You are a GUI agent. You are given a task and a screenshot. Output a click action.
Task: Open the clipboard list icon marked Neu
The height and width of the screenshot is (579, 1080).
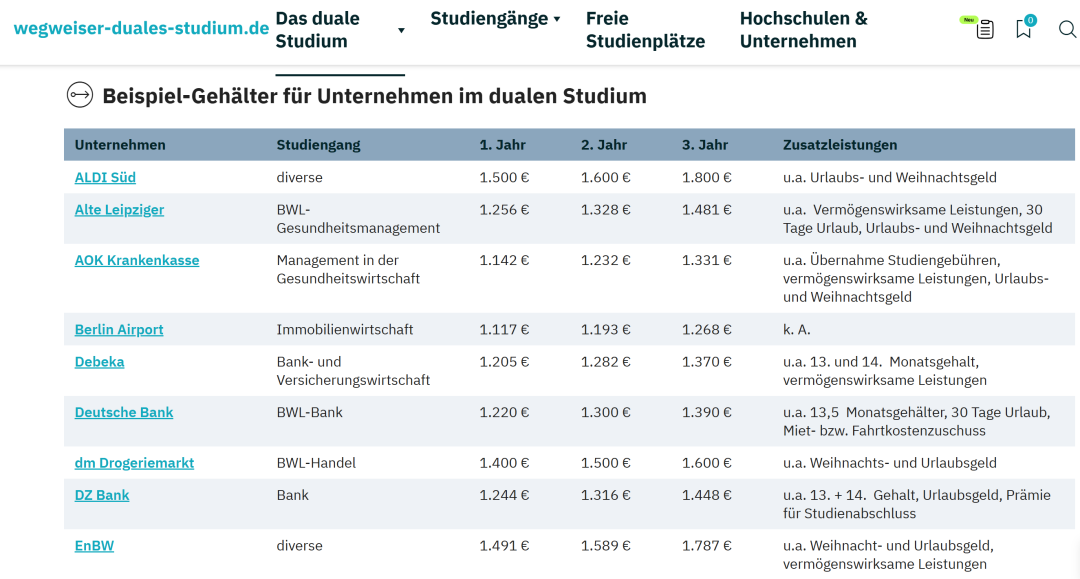pyautogui.click(x=984, y=29)
